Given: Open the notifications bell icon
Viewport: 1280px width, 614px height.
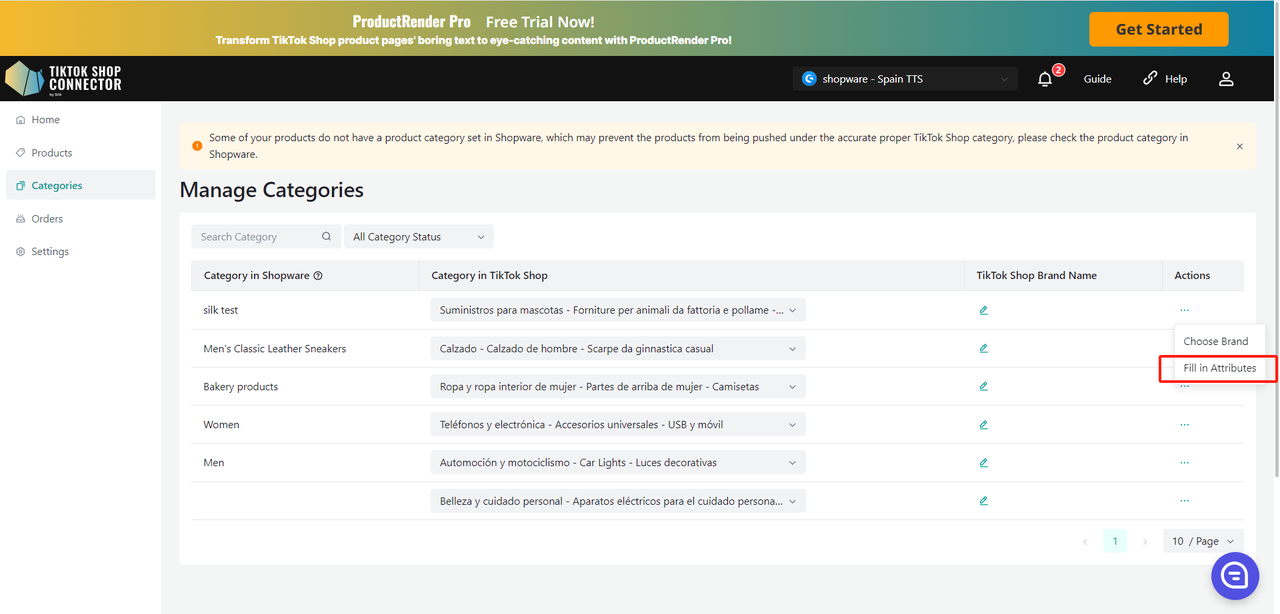Looking at the screenshot, I should 1045,79.
